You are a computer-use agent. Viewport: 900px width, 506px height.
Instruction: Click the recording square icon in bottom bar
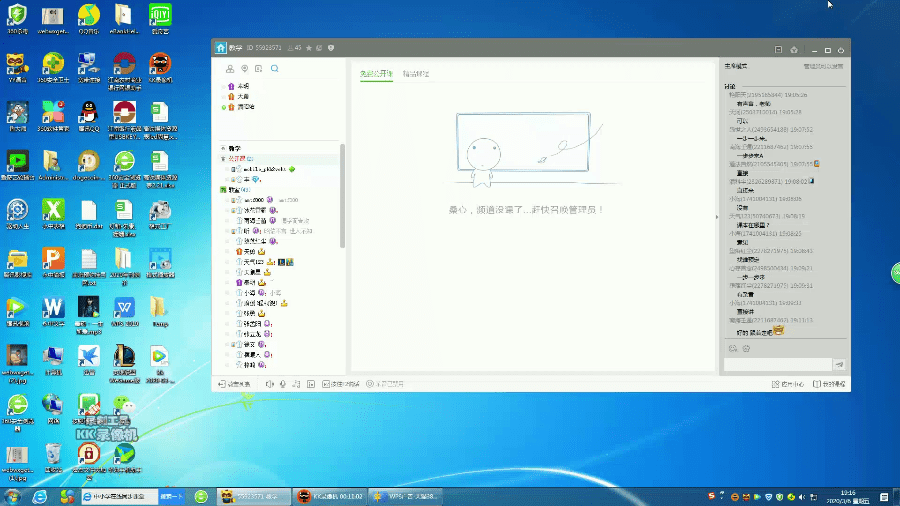[x=311, y=384]
